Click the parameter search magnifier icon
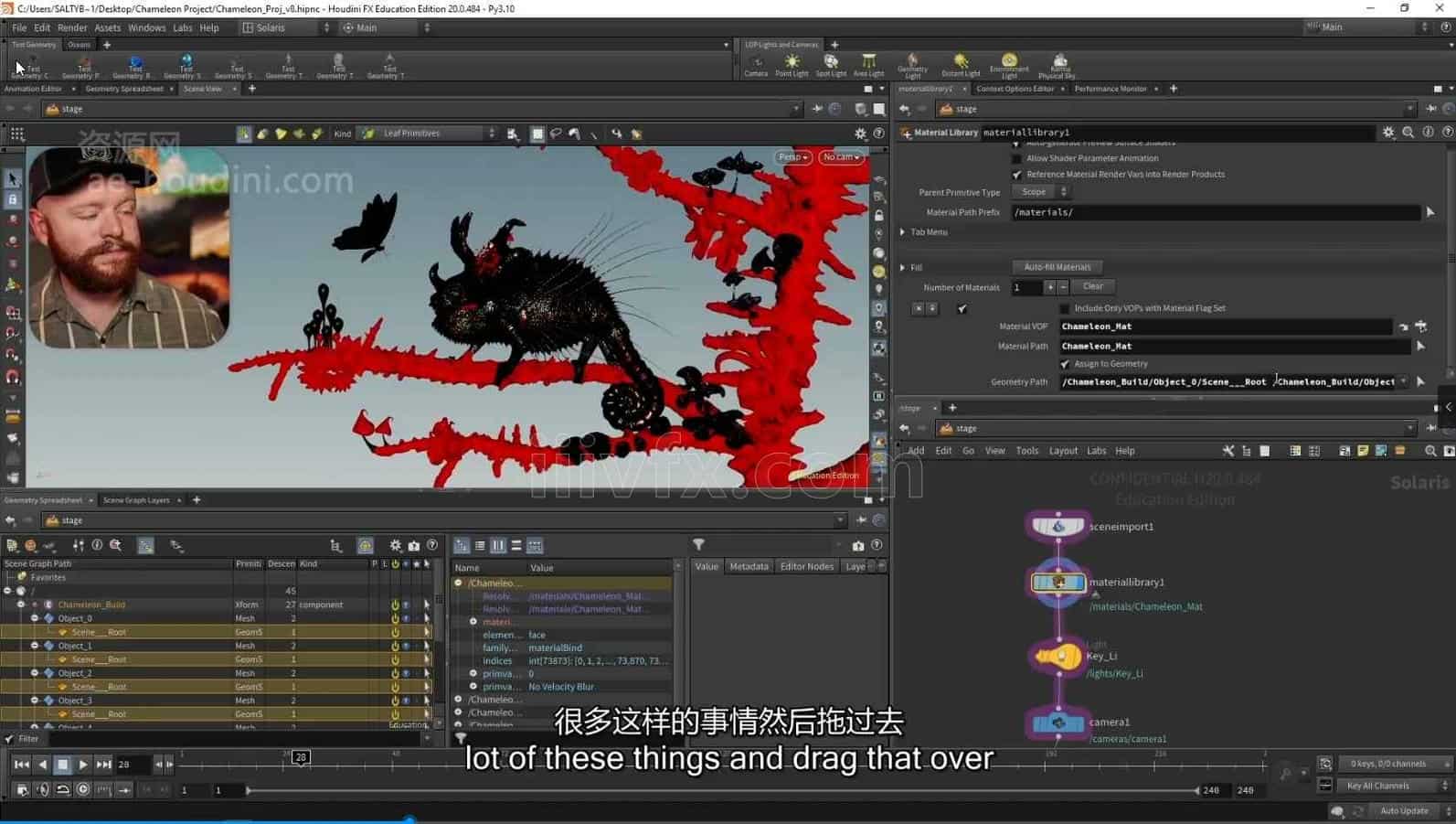Viewport: 1456px width, 824px height. coord(1408,133)
